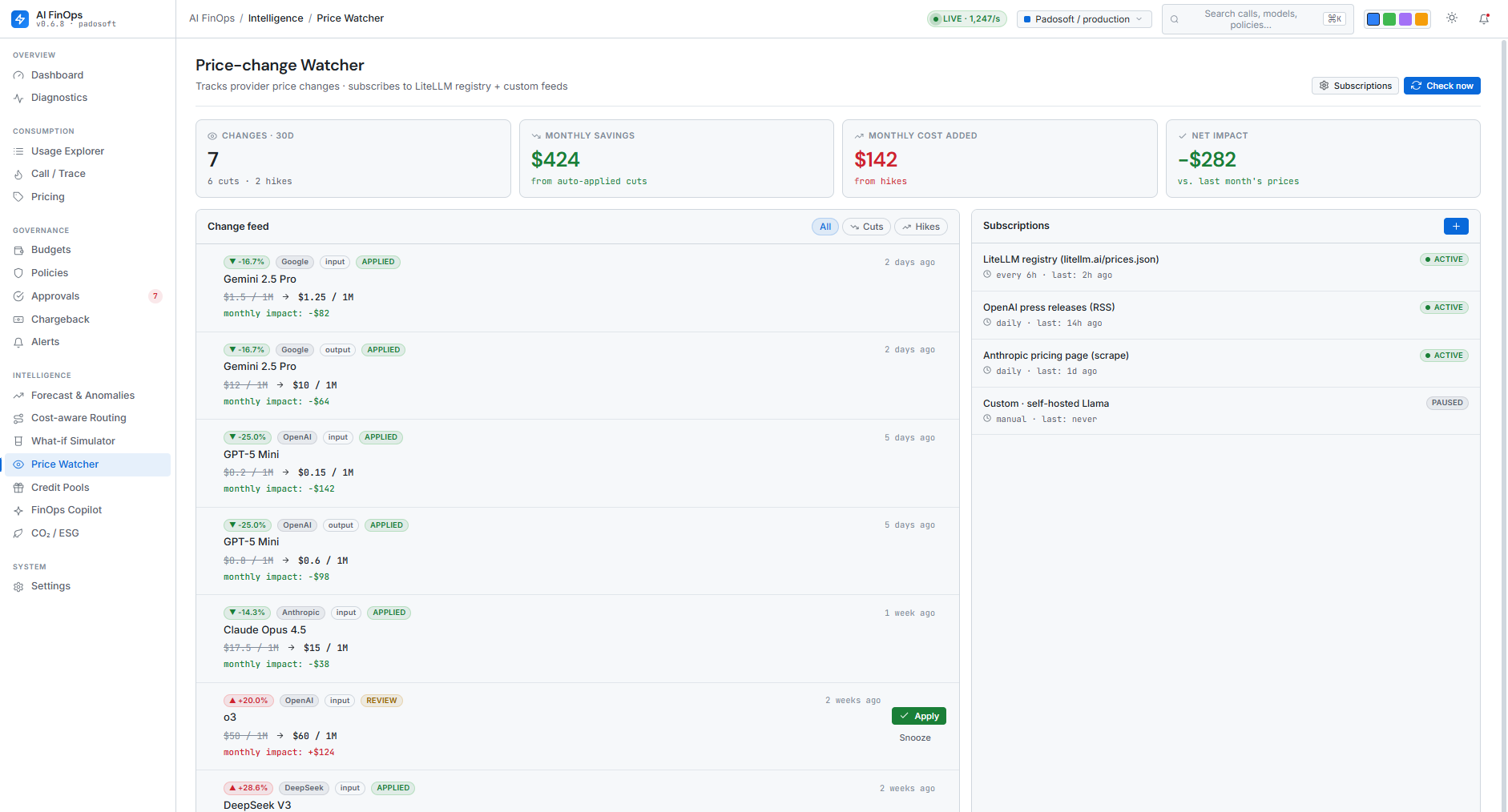Image resolution: width=1508 pixels, height=812 pixels.
Task: Open the notifications bell
Action: 1484,18
